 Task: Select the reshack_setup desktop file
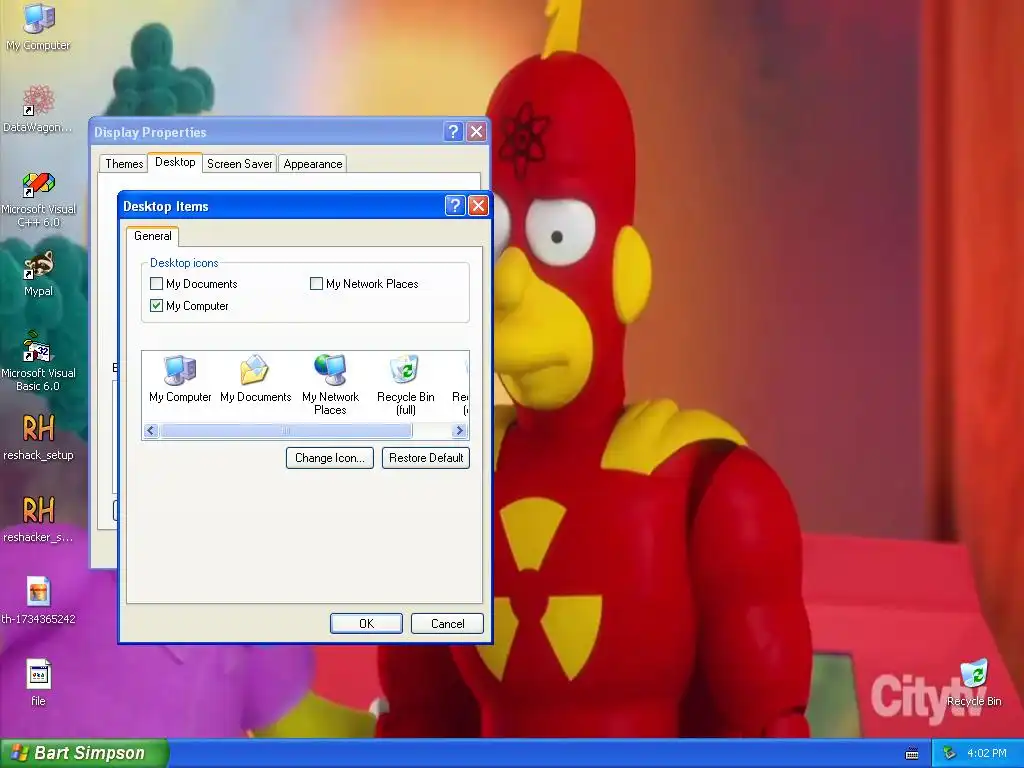point(38,437)
